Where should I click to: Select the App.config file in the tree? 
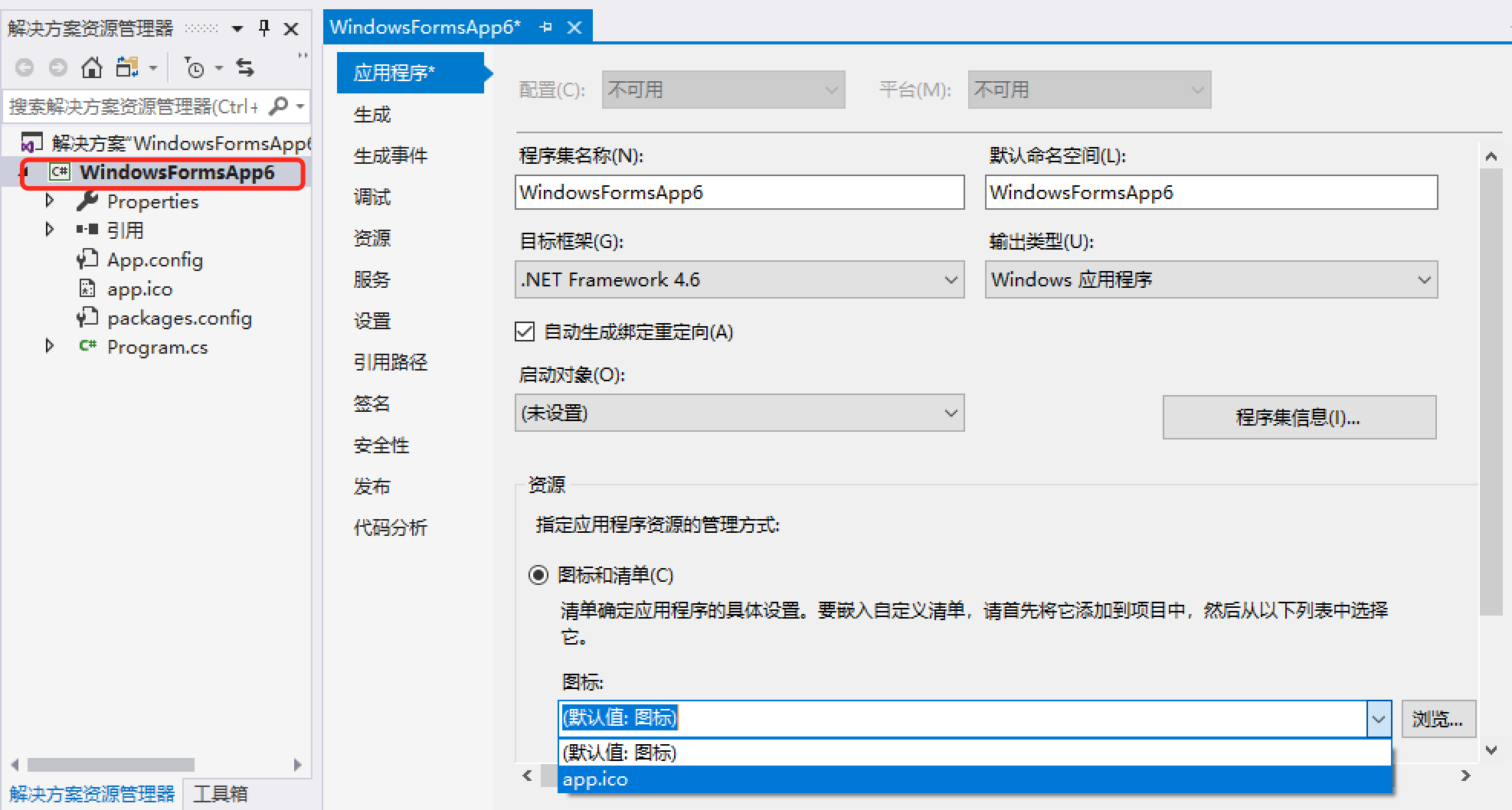point(155,260)
